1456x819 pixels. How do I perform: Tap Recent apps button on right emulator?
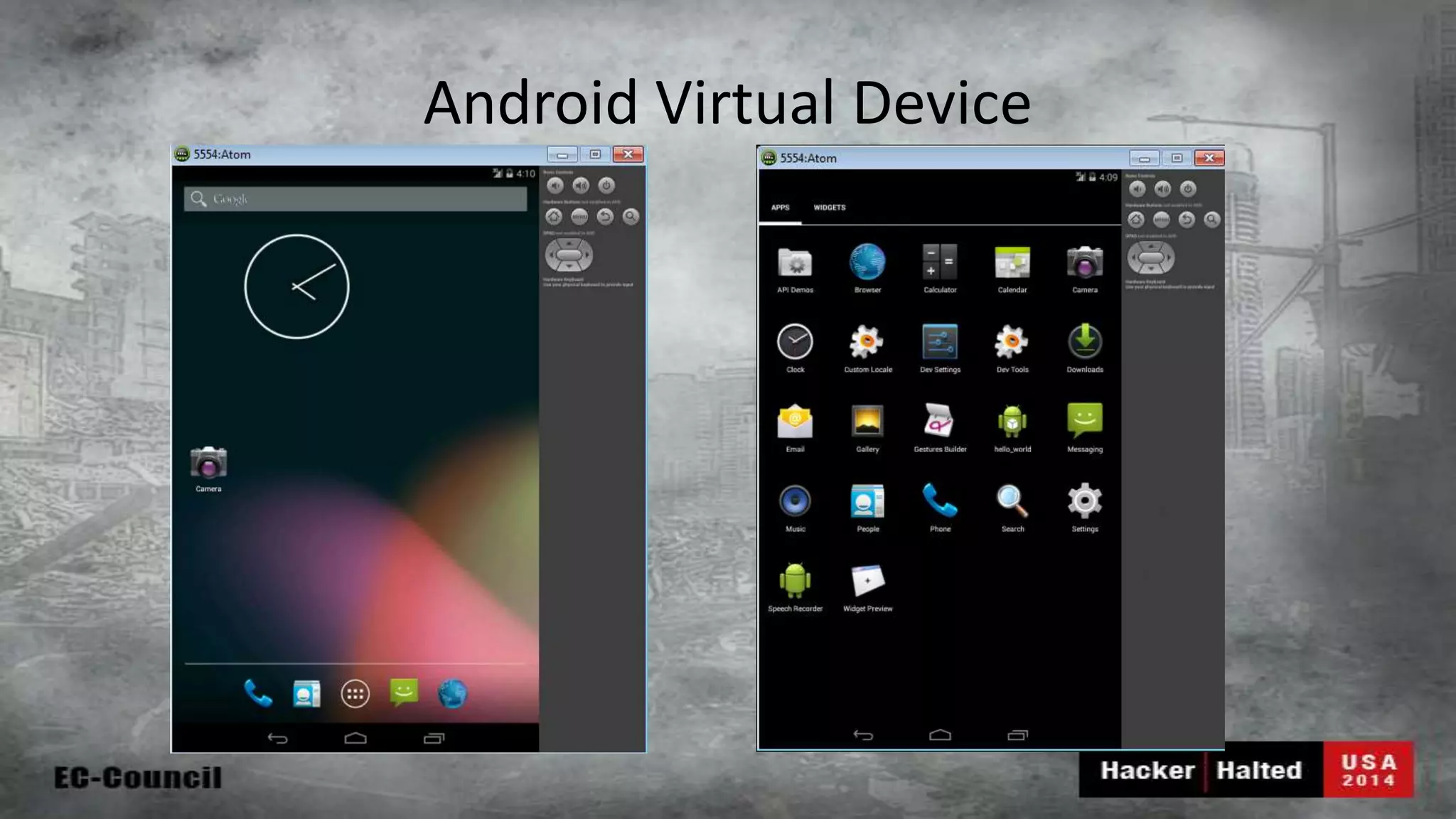click(1017, 735)
